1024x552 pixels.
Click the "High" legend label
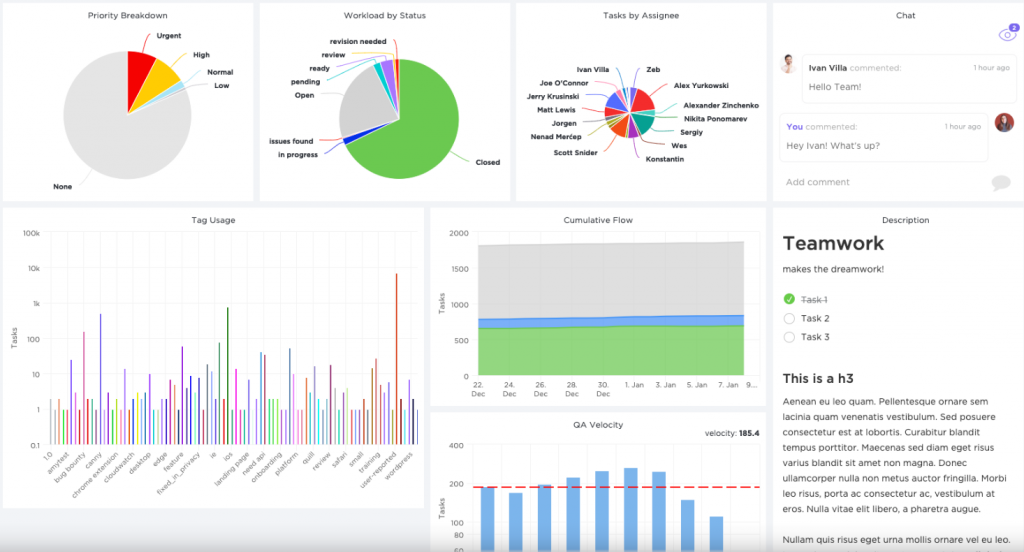click(x=201, y=56)
